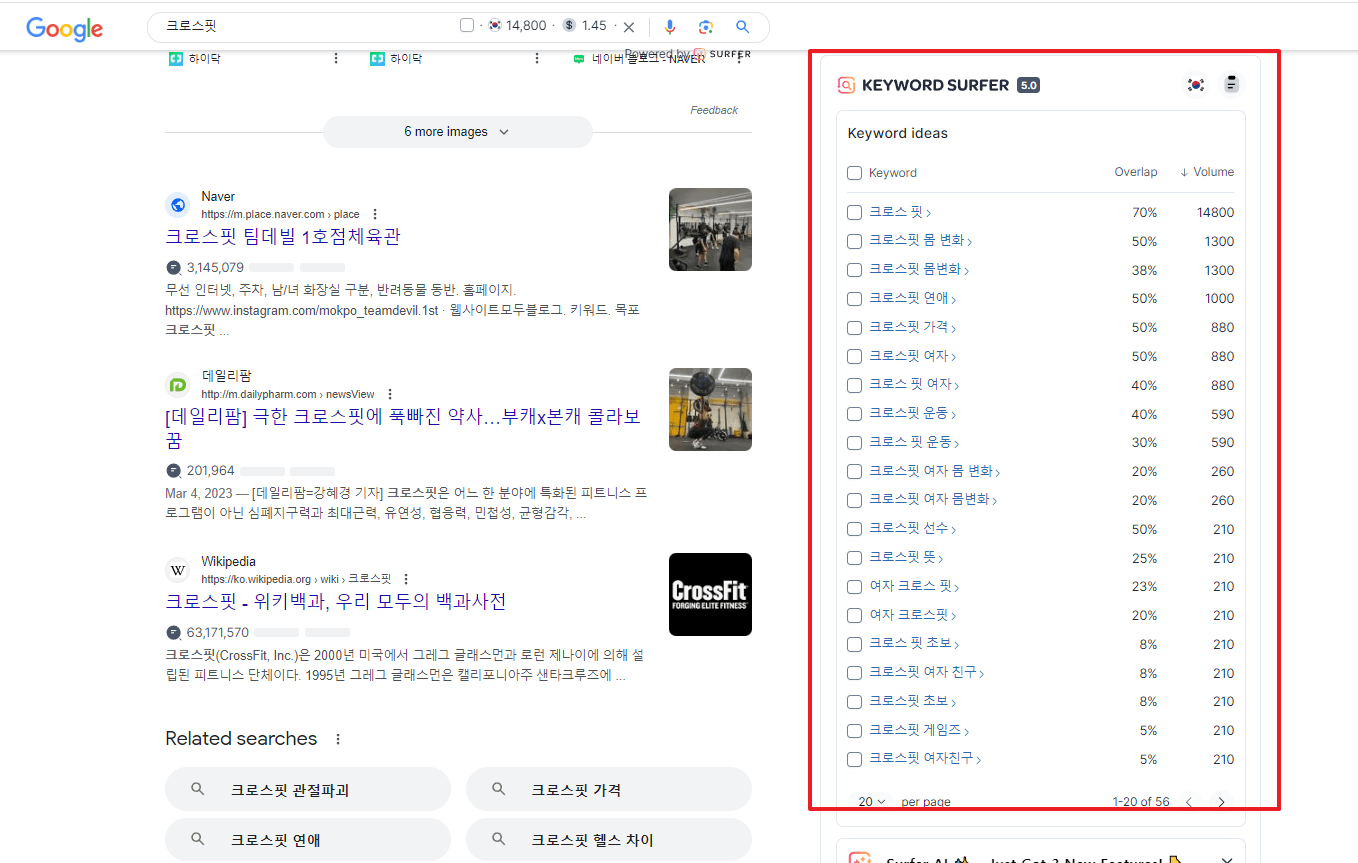Check the keyword 크로스 핏 row checkbox

click(x=854, y=212)
